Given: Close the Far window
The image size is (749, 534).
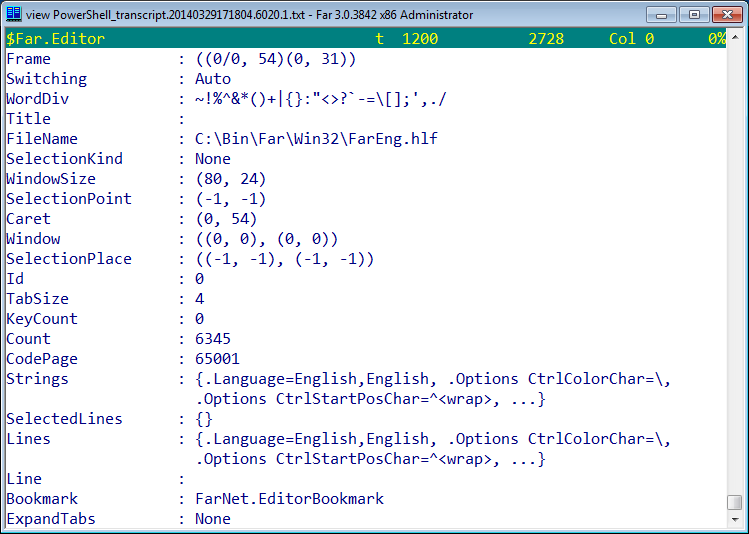Looking at the screenshot, I should 727,15.
